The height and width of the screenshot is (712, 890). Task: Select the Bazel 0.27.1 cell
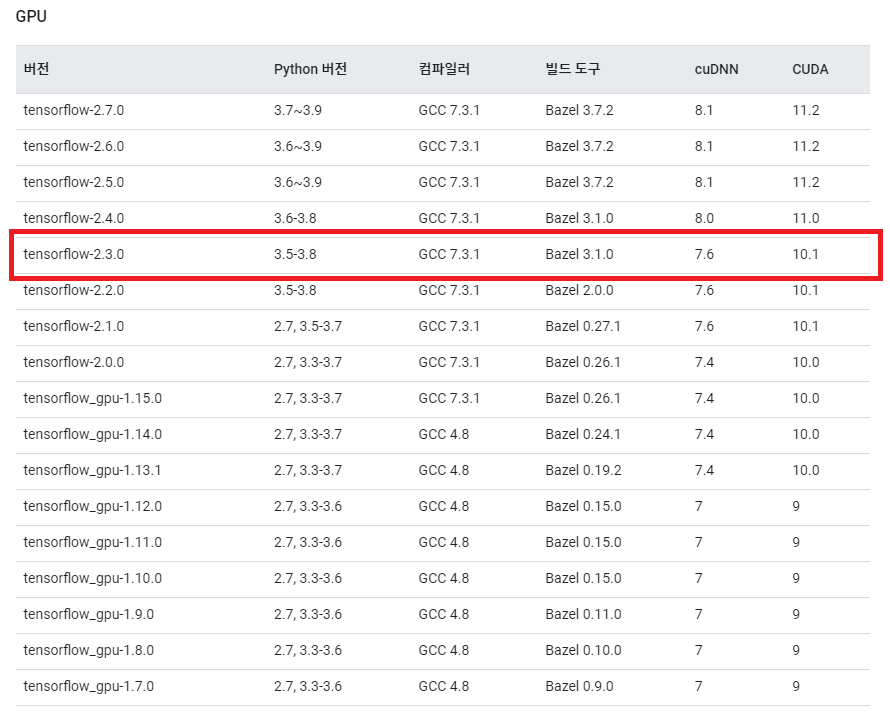583,326
